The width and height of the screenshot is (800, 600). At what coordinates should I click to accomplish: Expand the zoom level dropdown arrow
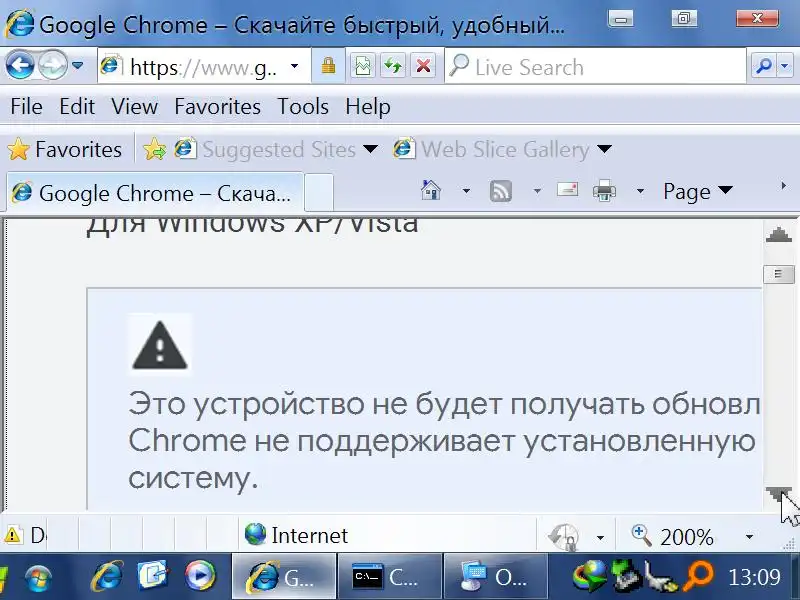[x=749, y=537]
